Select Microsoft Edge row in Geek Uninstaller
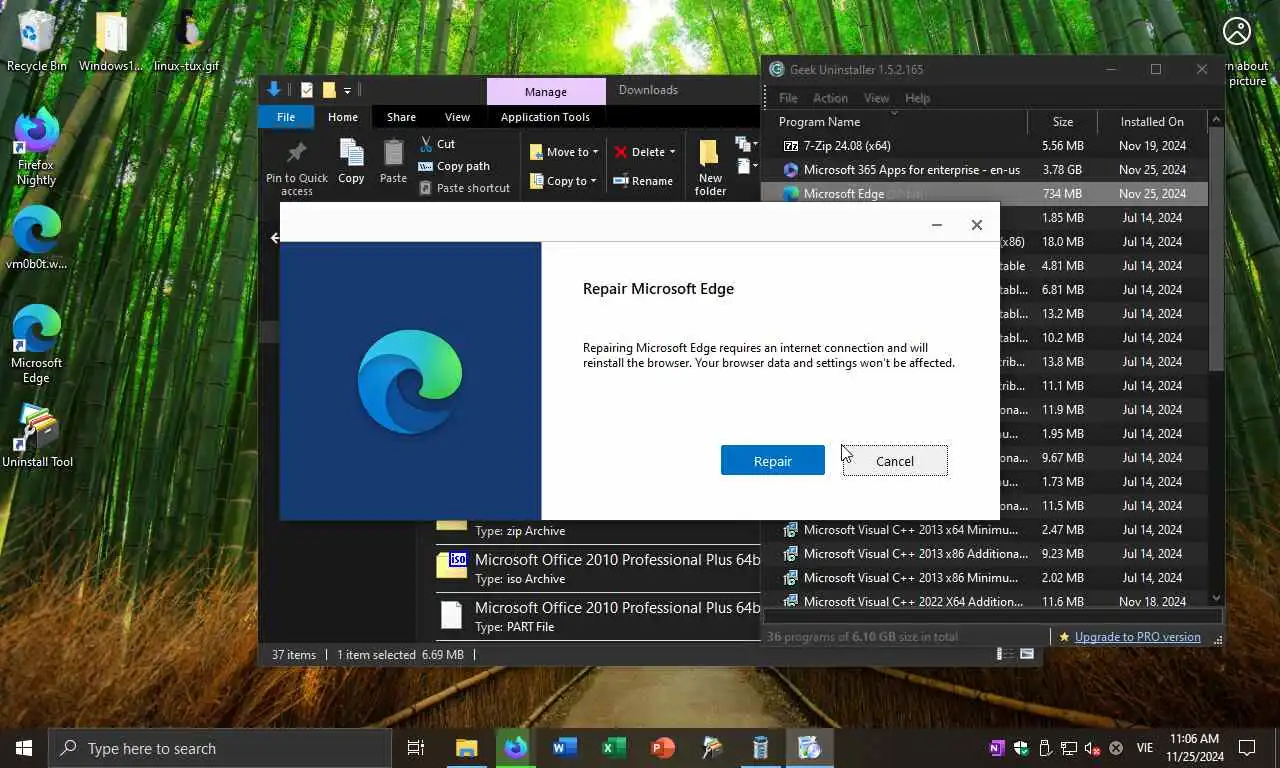Screen dimensions: 1280x768 tap(984, 194)
